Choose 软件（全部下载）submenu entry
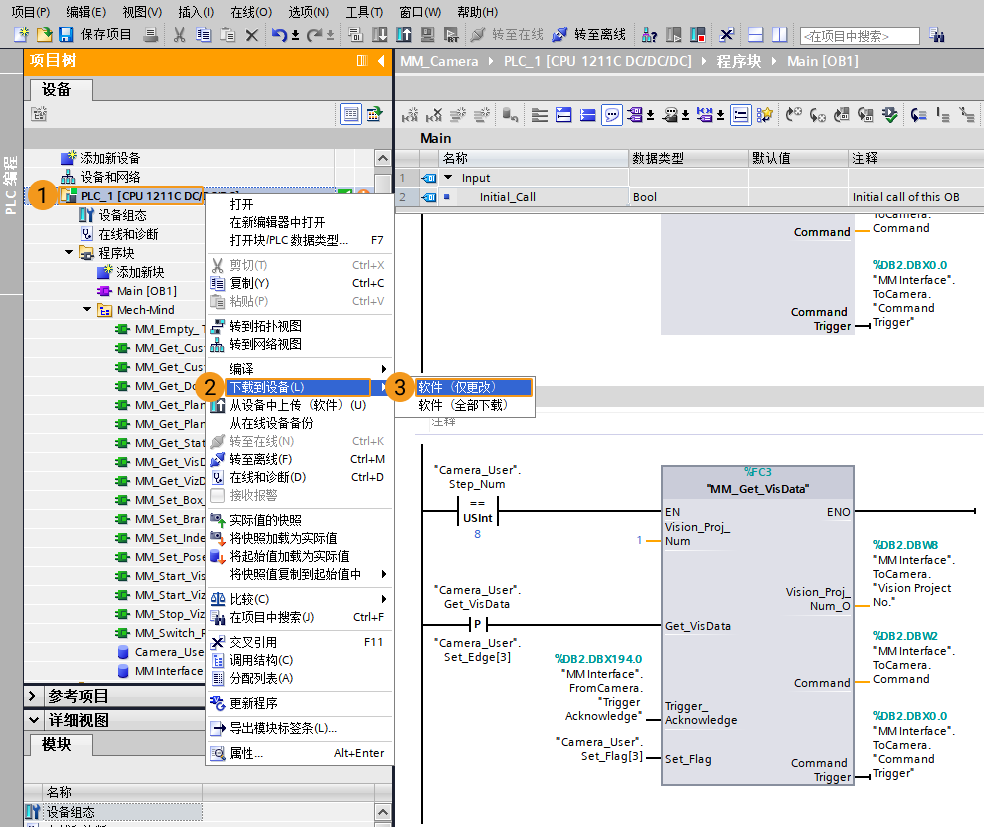 coord(462,405)
